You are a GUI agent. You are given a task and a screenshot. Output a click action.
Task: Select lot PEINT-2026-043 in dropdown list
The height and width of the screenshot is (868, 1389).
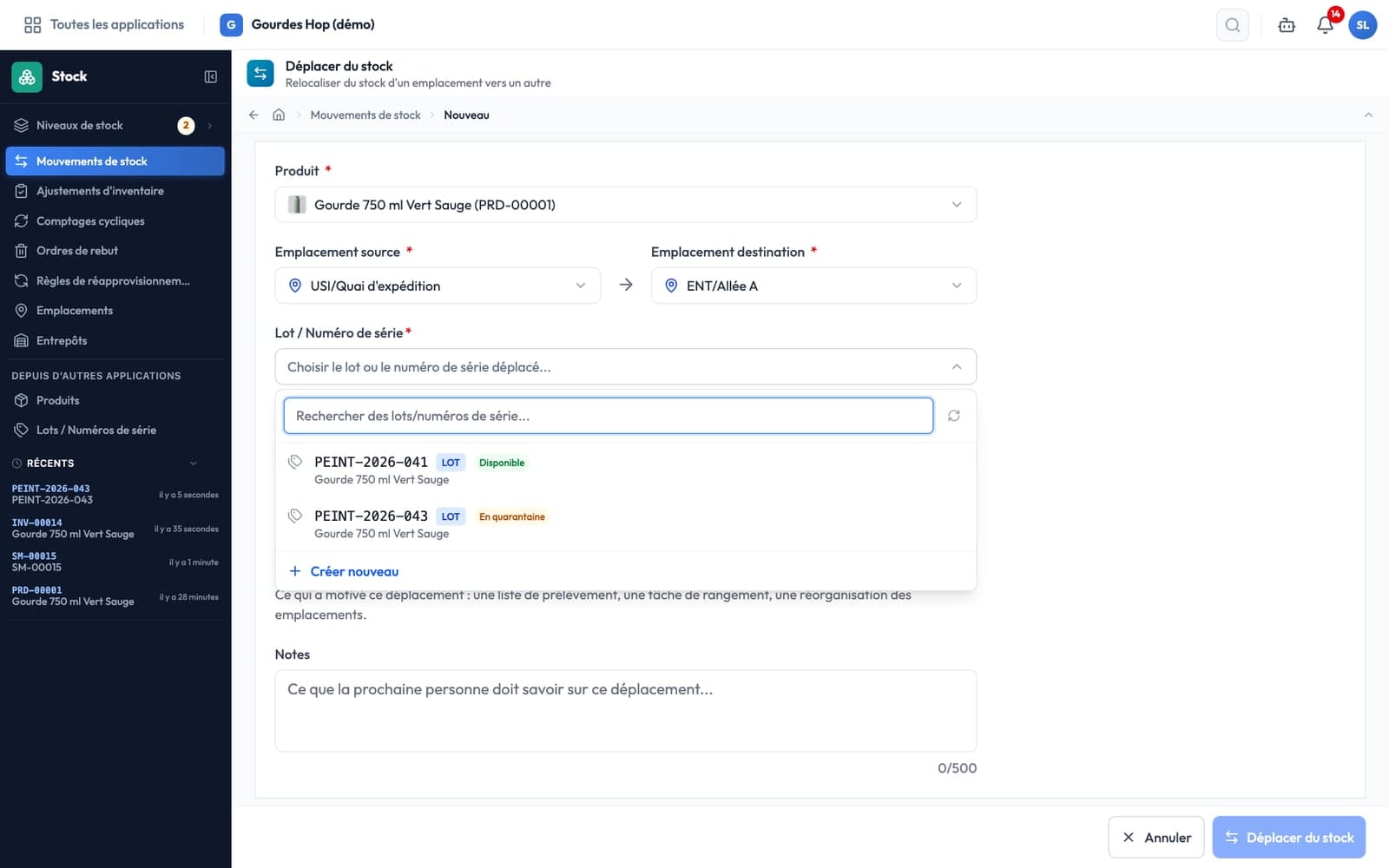pos(625,524)
